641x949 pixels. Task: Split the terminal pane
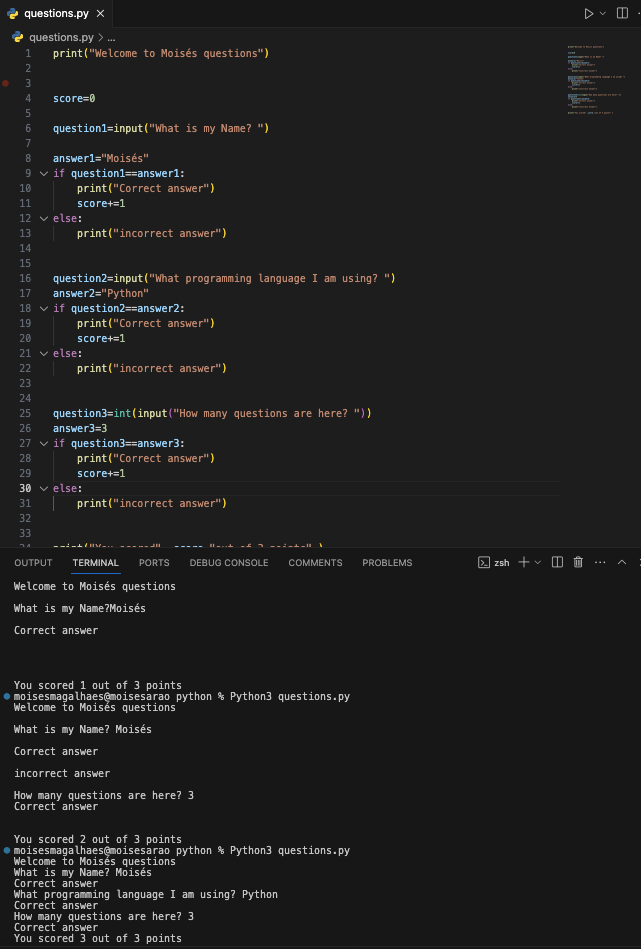point(557,562)
